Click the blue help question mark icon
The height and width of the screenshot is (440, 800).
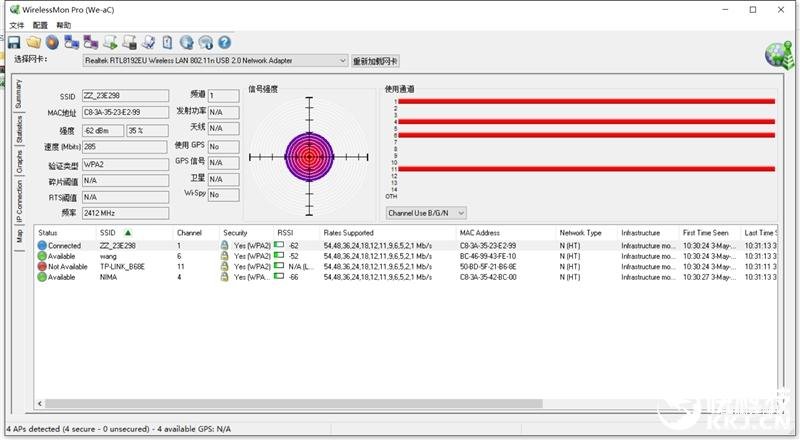click(224, 42)
